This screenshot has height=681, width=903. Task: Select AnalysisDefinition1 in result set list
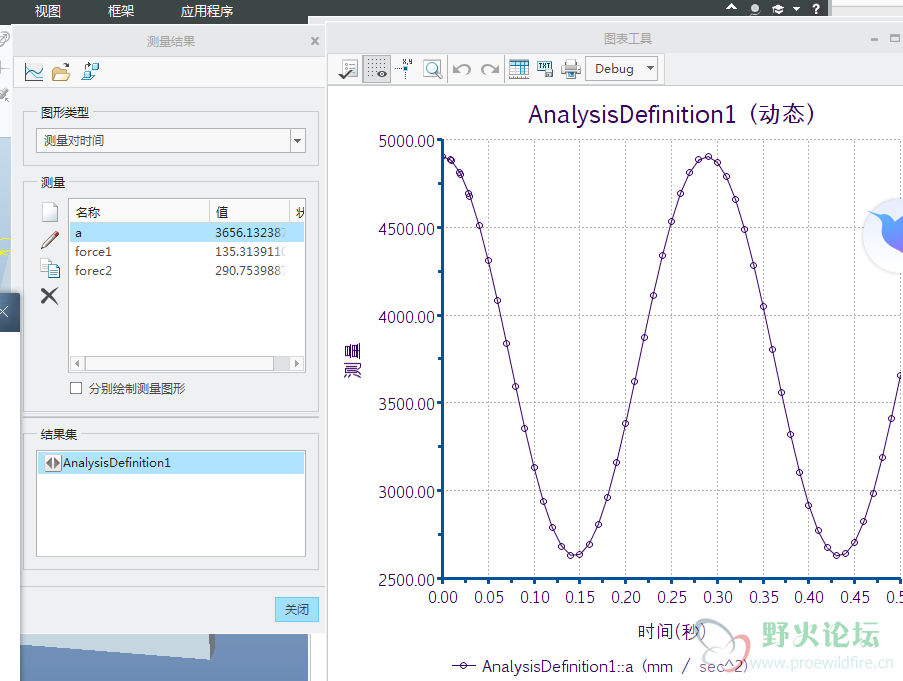pyautogui.click(x=171, y=463)
